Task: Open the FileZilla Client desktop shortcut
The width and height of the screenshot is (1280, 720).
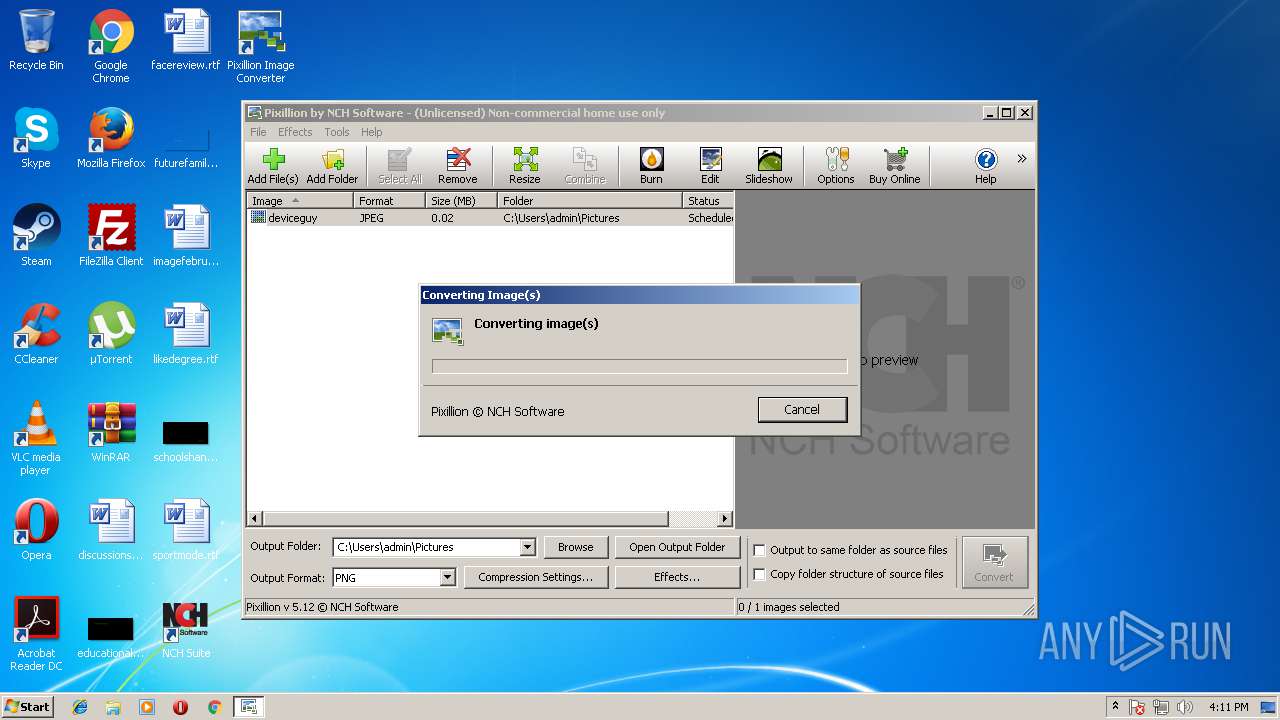Action: (x=111, y=237)
